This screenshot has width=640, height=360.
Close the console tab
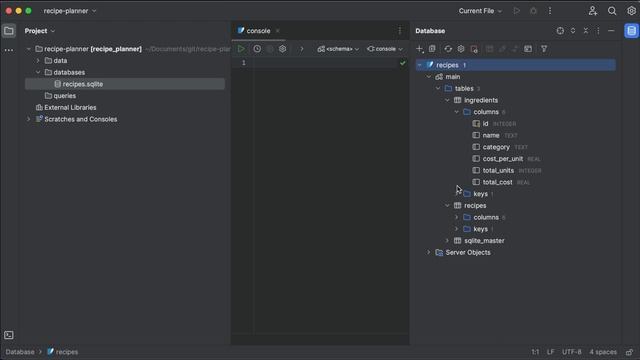pyautogui.click(x=278, y=31)
